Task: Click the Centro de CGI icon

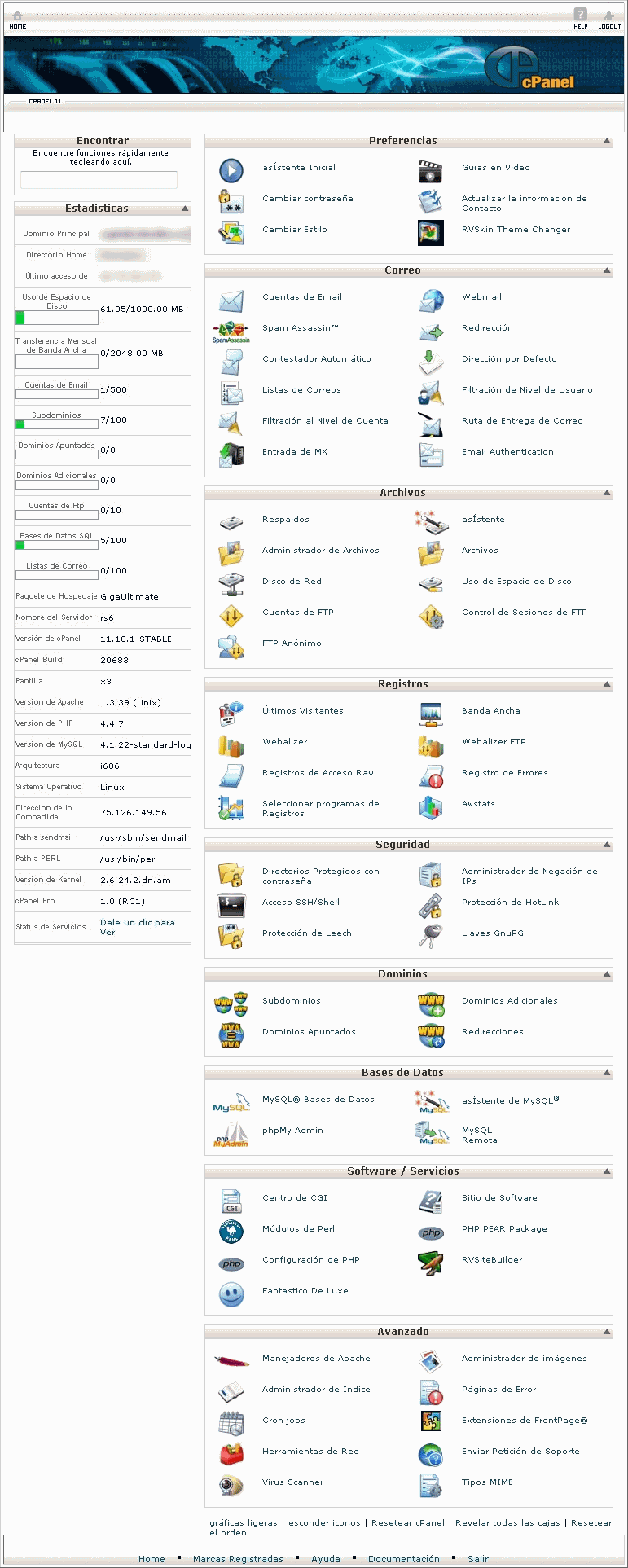Action: (x=231, y=1201)
